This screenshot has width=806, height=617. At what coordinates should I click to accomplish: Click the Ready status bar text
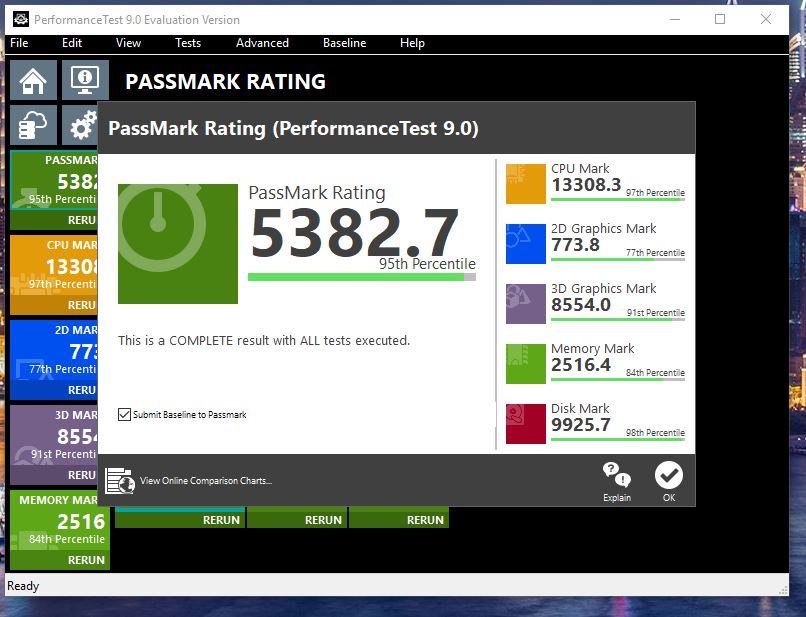[x=23, y=586]
